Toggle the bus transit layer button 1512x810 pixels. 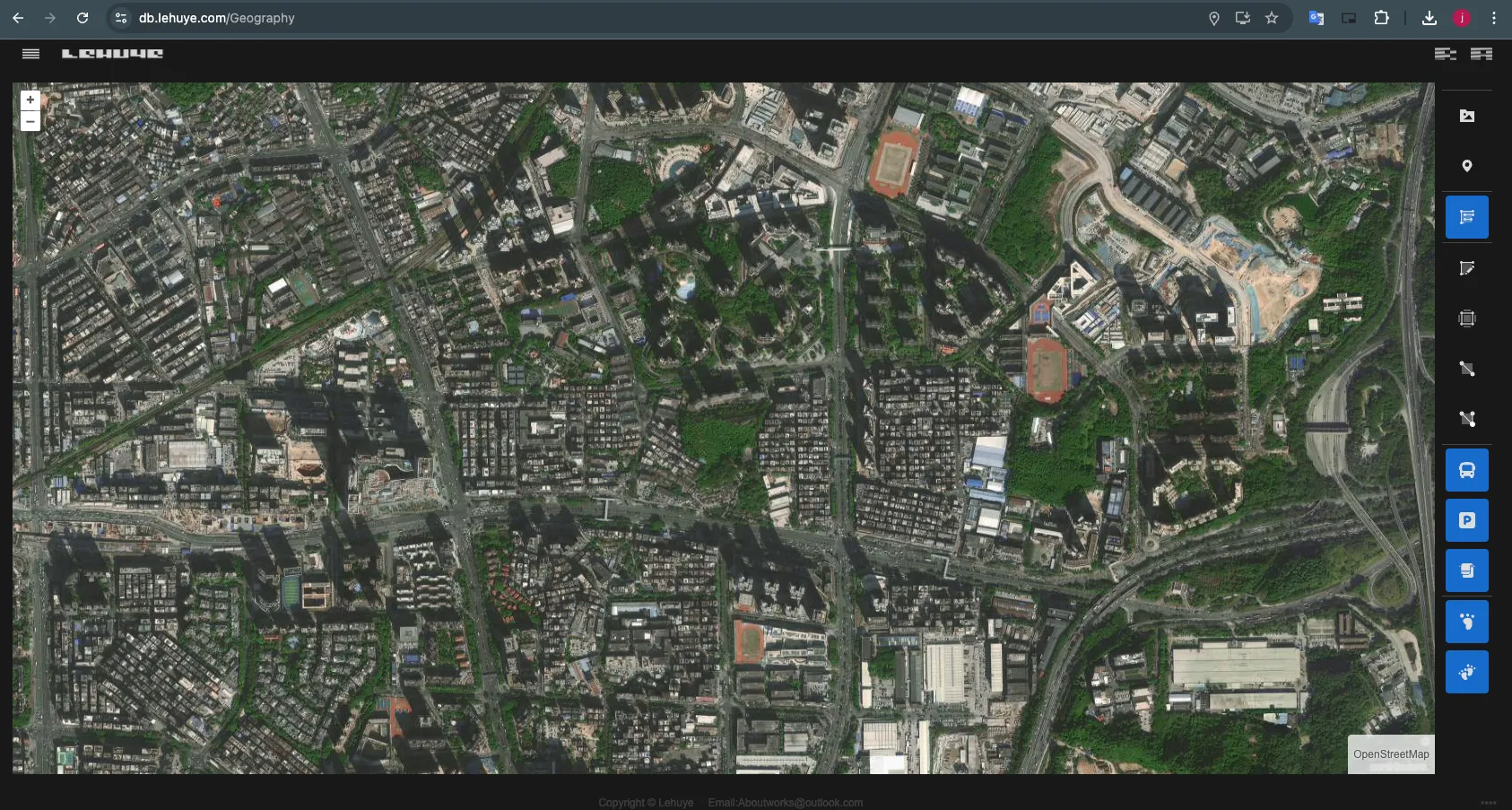pyautogui.click(x=1466, y=470)
